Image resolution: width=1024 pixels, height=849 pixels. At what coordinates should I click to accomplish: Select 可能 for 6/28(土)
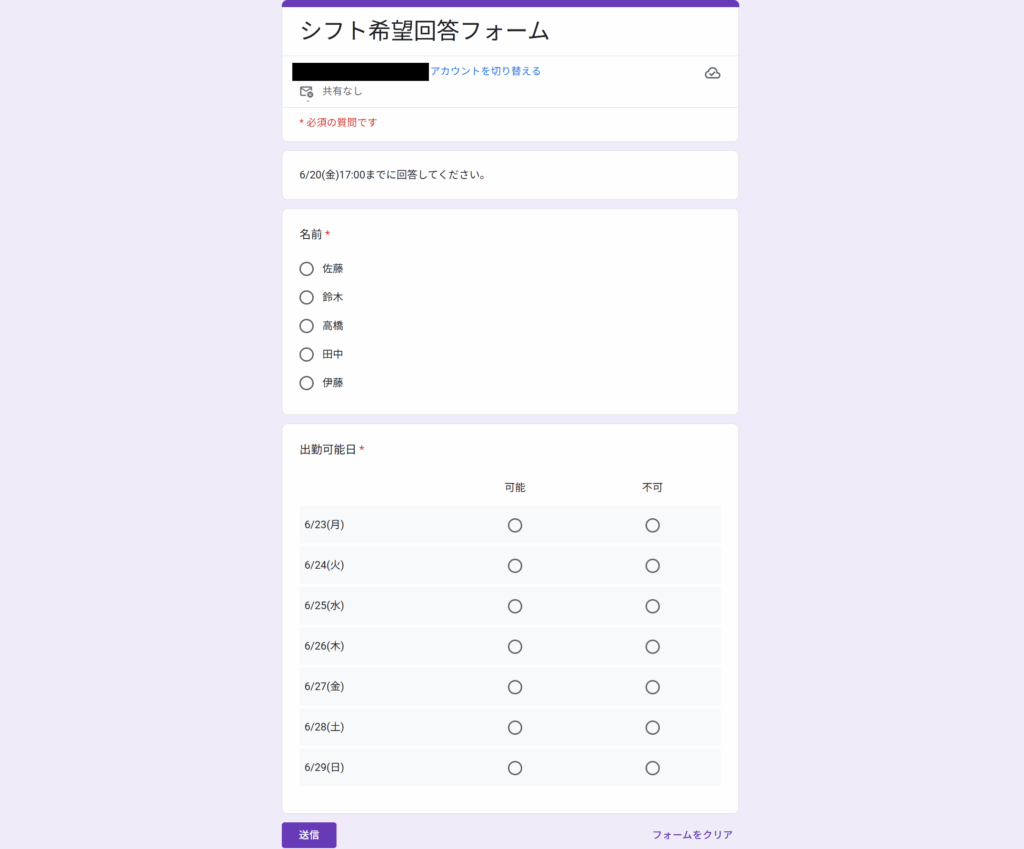[x=515, y=728]
